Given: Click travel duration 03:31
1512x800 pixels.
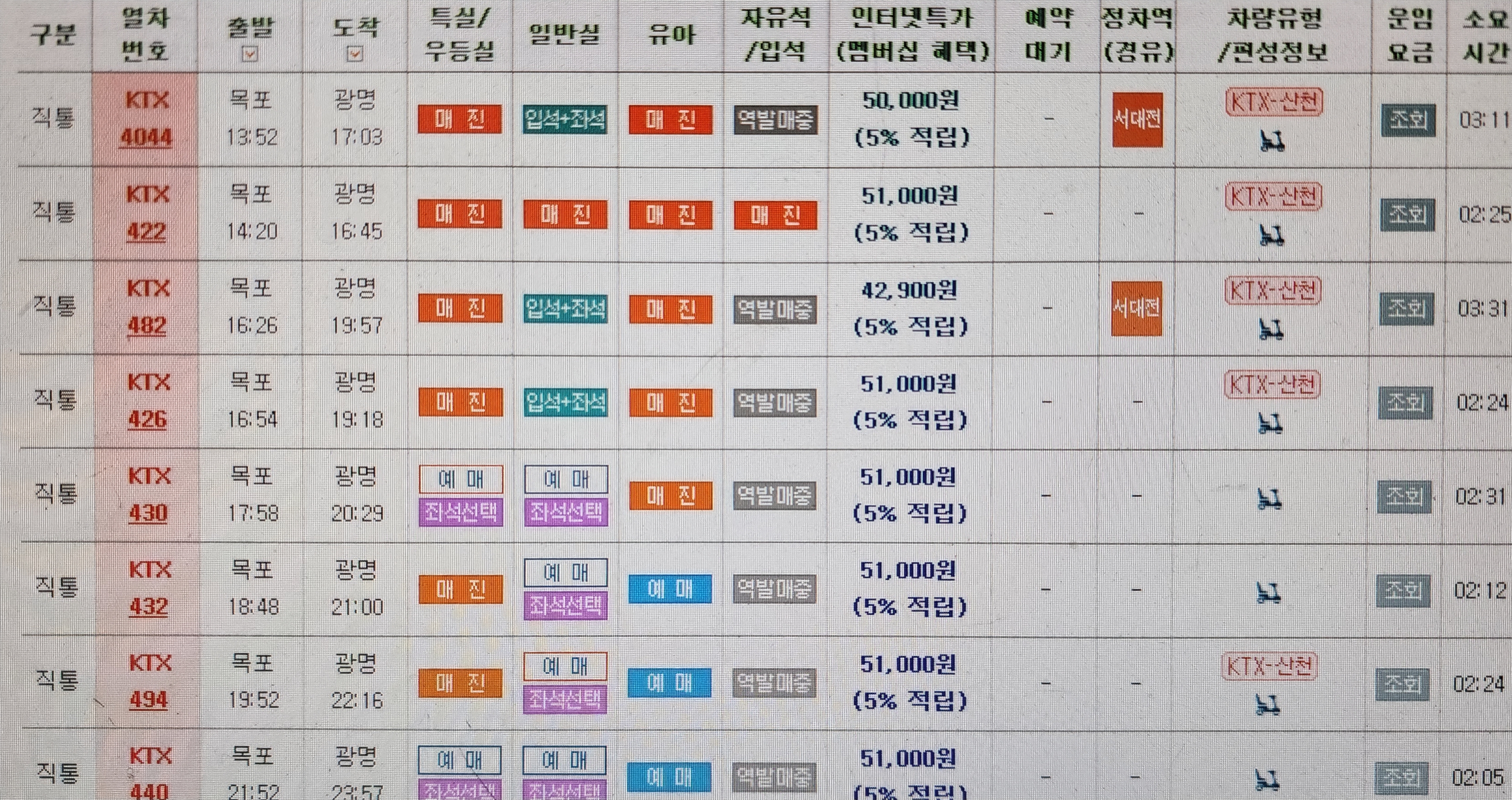Looking at the screenshot, I should [x=1484, y=309].
